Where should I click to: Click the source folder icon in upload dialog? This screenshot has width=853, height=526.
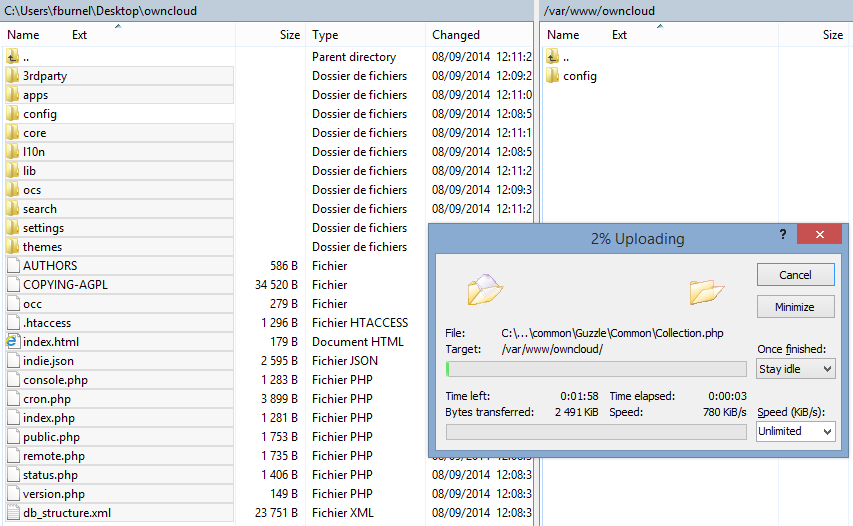485,289
